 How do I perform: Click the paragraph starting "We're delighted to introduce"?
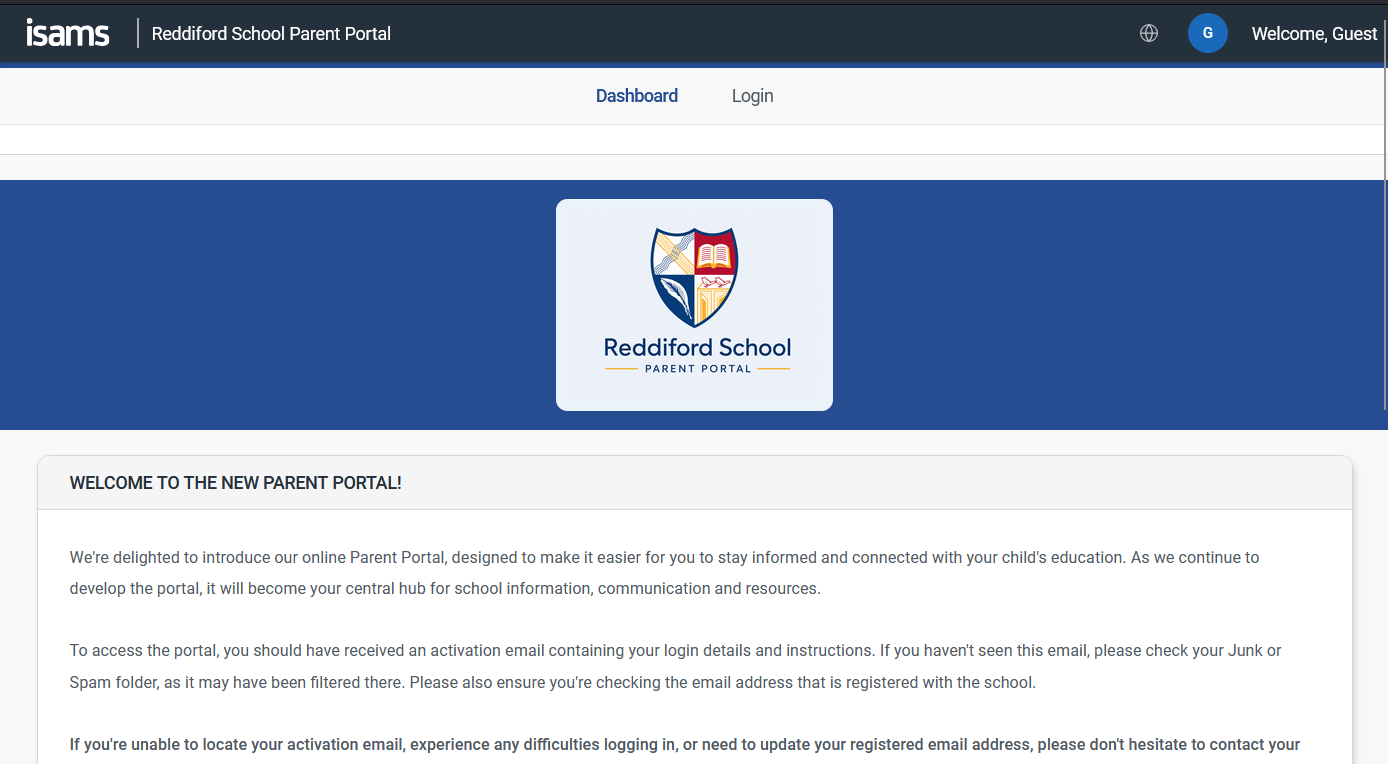click(664, 573)
